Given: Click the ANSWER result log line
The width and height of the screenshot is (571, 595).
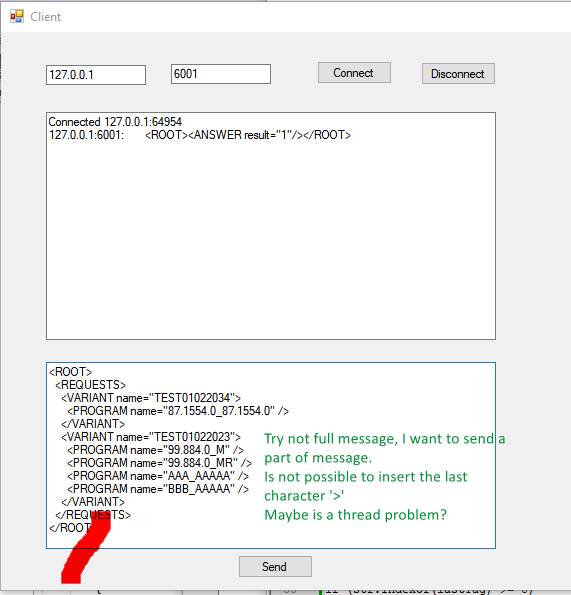Looking at the screenshot, I should (200, 135).
